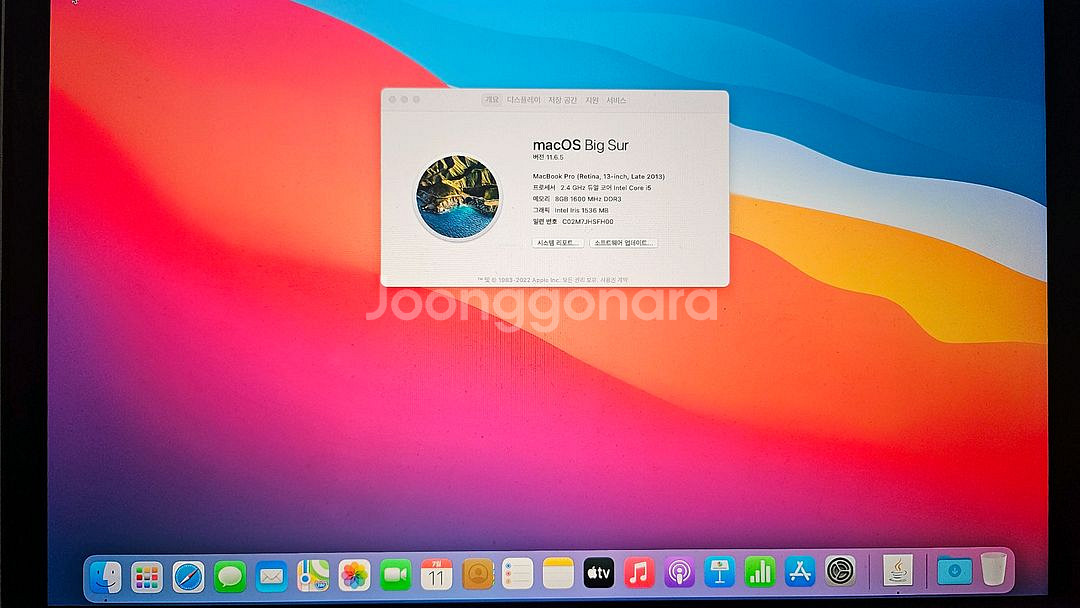Click the Apple Inc. copyright line

pos(552,280)
